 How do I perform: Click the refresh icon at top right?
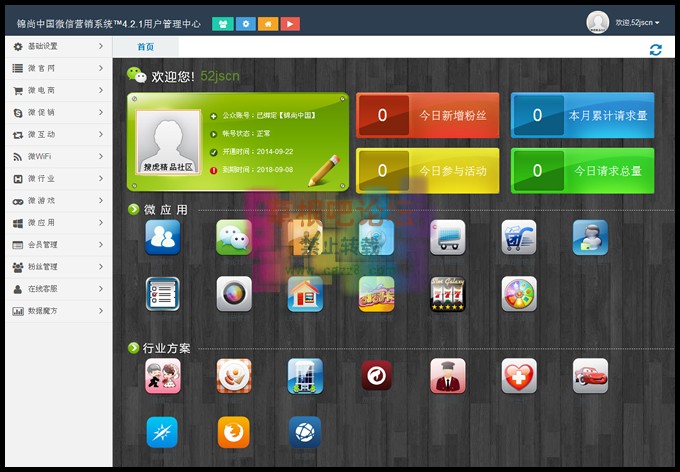656,49
